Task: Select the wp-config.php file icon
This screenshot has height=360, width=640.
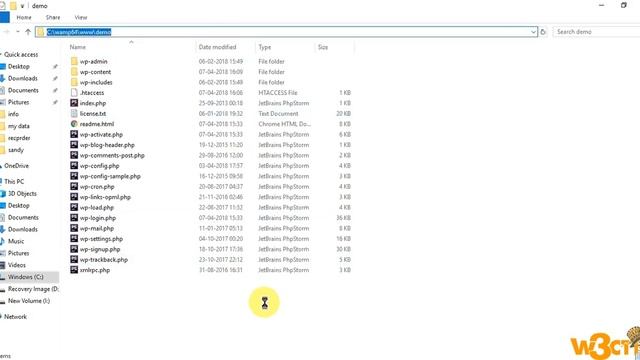Action: click(74, 166)
